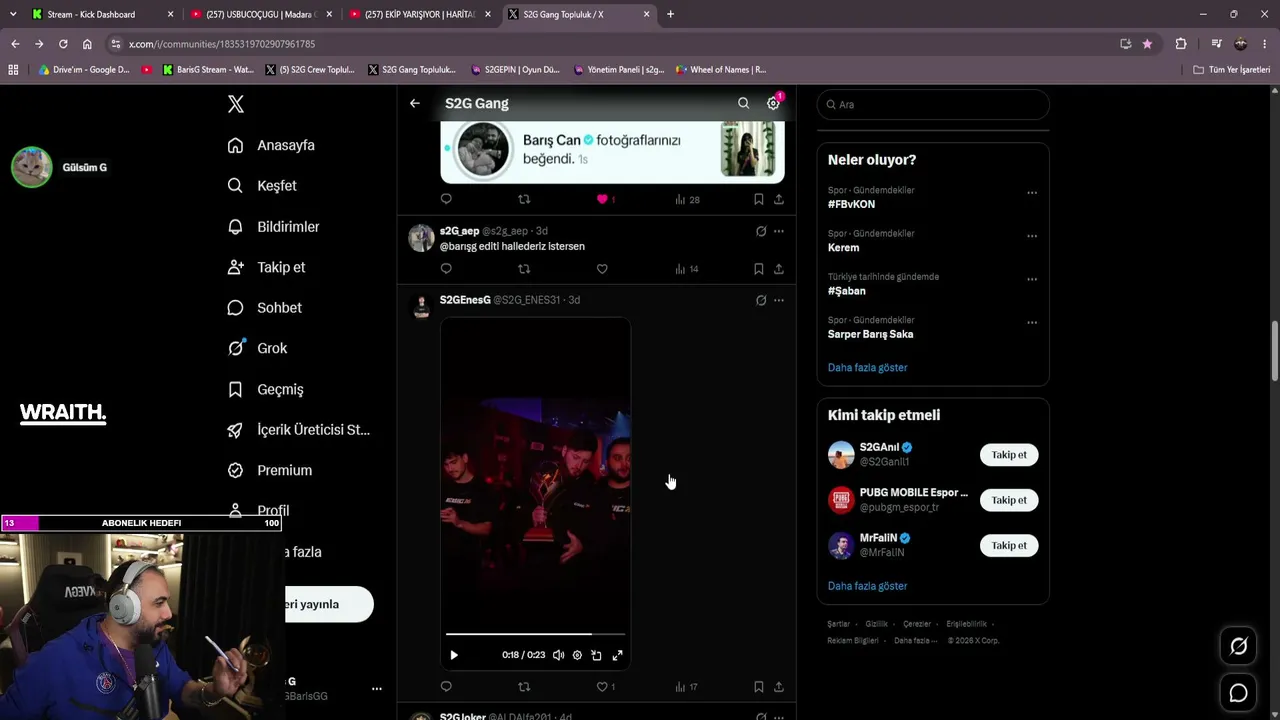This screenshot has width=1280, height=720.
Task: Open s2g_aep's profile avatar
Action: coord(421,238)
